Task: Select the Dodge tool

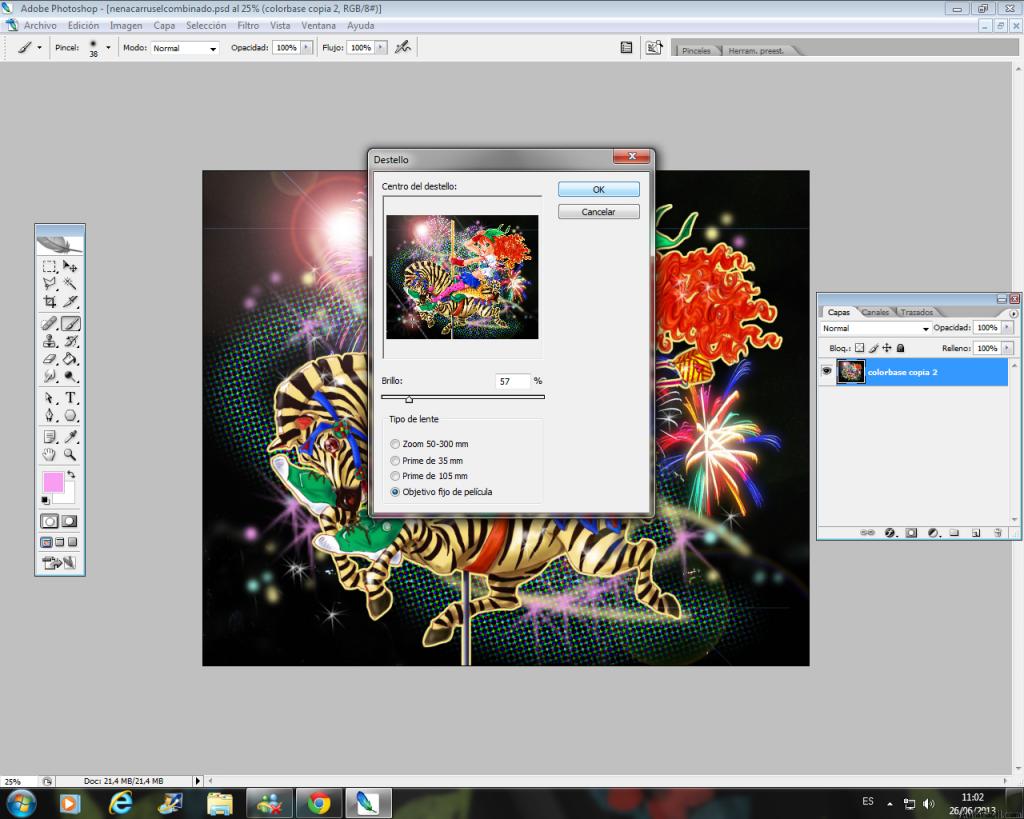Action: tap(70, 376)
